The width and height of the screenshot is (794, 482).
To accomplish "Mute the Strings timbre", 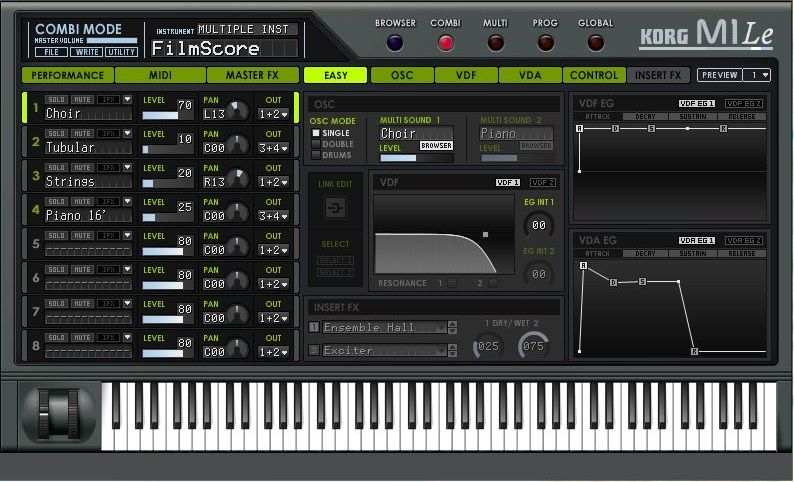I will pos(83,168).
